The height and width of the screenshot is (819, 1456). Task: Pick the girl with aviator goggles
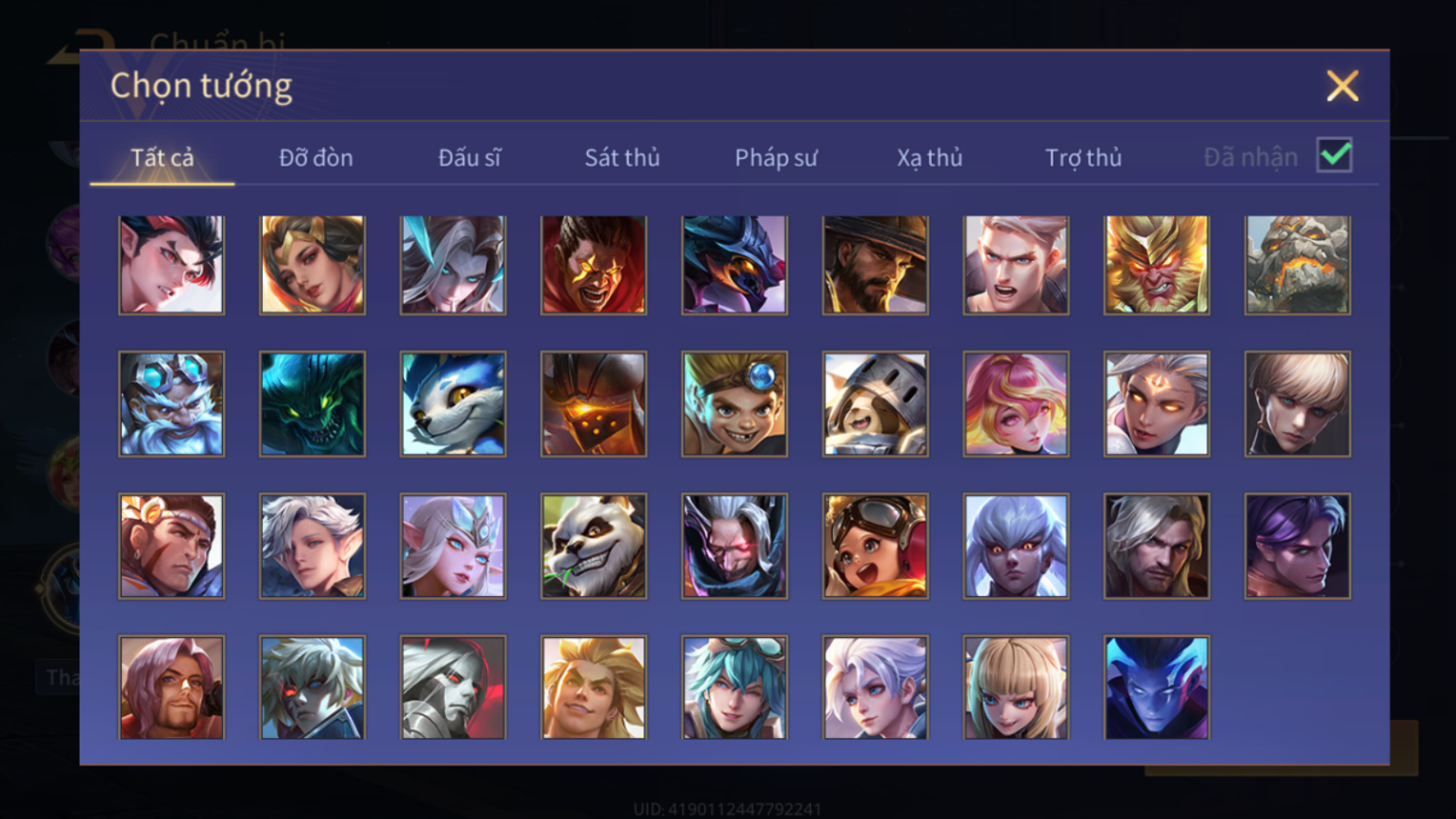click(x=875, y=546)
